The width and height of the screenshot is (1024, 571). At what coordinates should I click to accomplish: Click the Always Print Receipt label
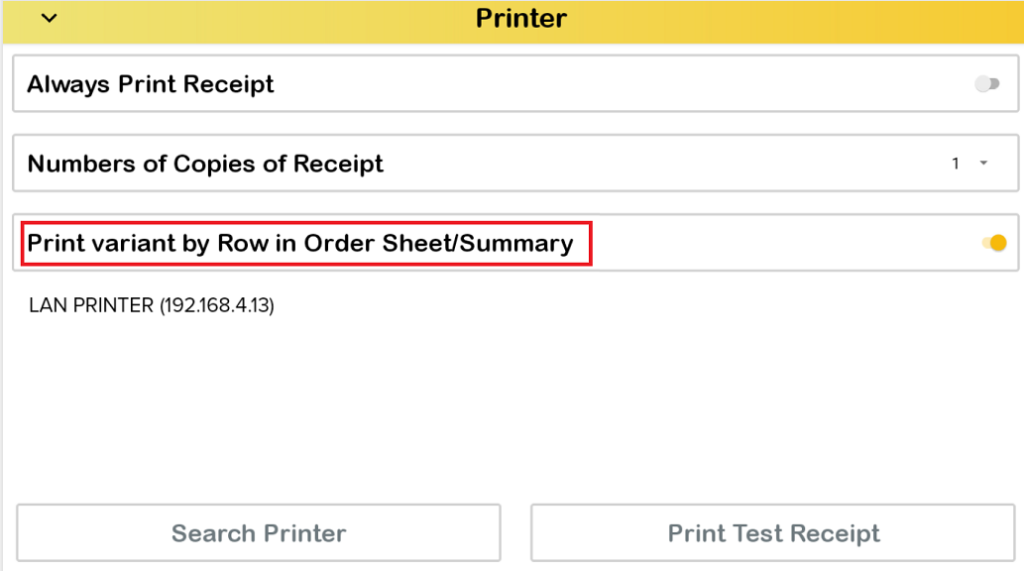(151, 84)
